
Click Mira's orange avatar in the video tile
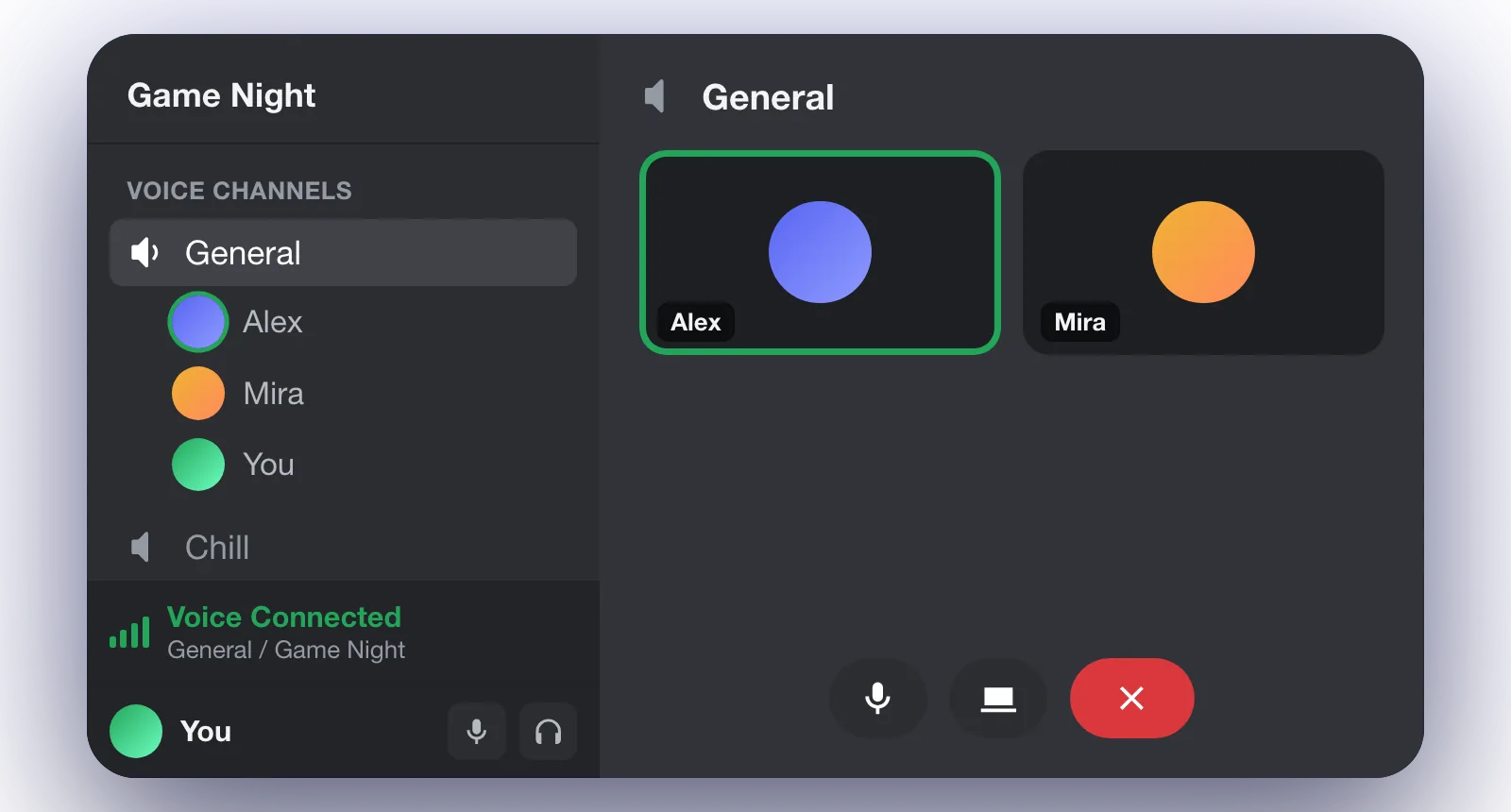click(1203, 252)
